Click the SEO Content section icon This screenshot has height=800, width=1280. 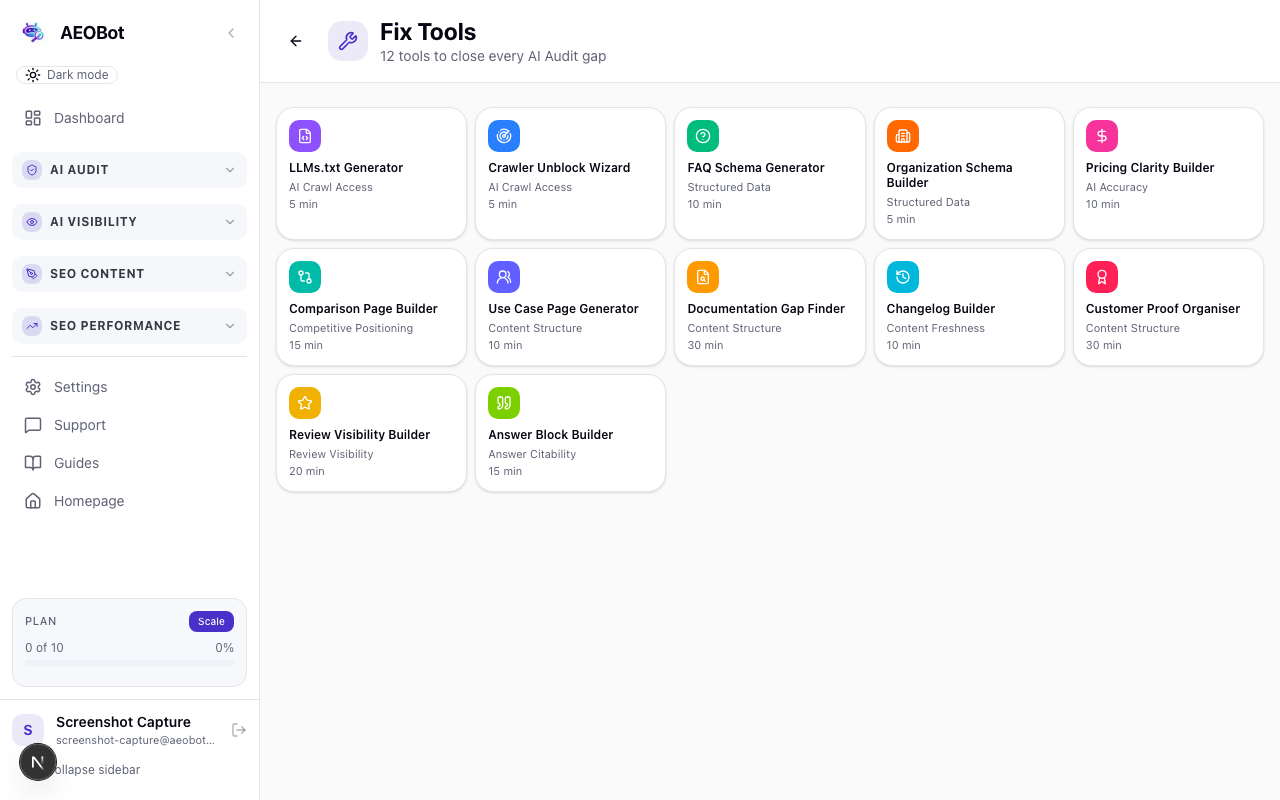pos(32,274)
